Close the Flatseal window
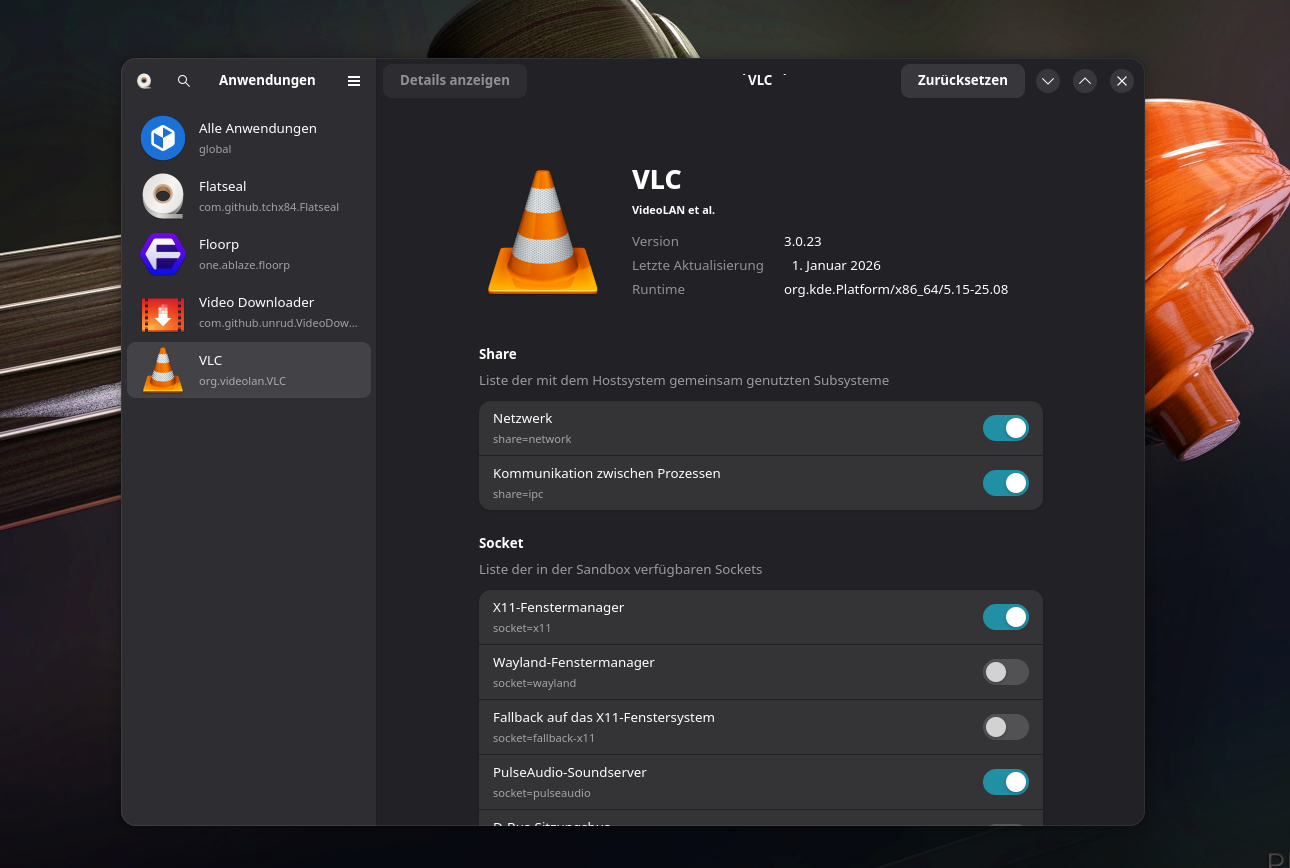This screenshot has height=868, width=1290. [x=1122, y=81]
